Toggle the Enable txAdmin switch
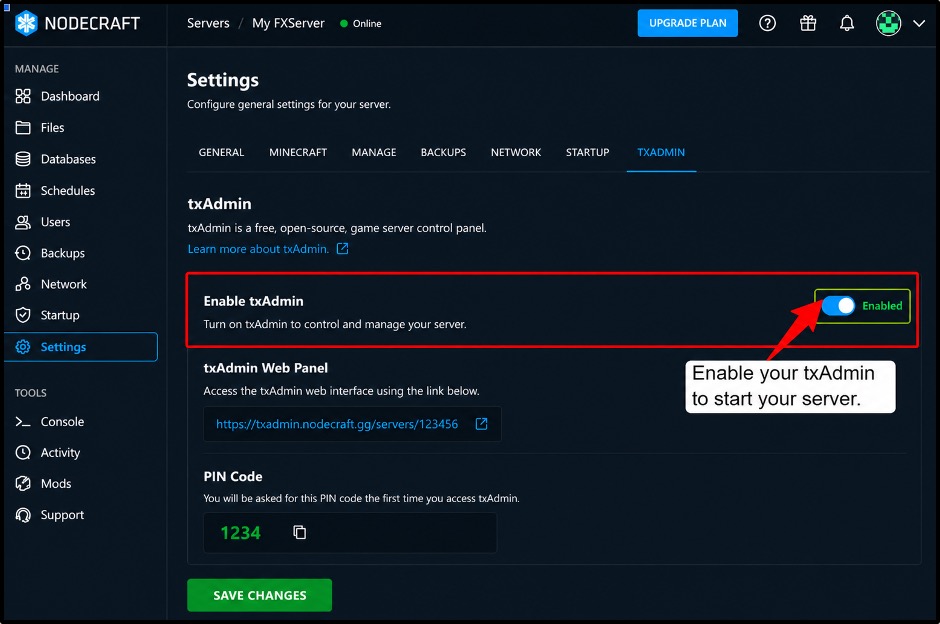940x624 pixels. tap(838, 306)
